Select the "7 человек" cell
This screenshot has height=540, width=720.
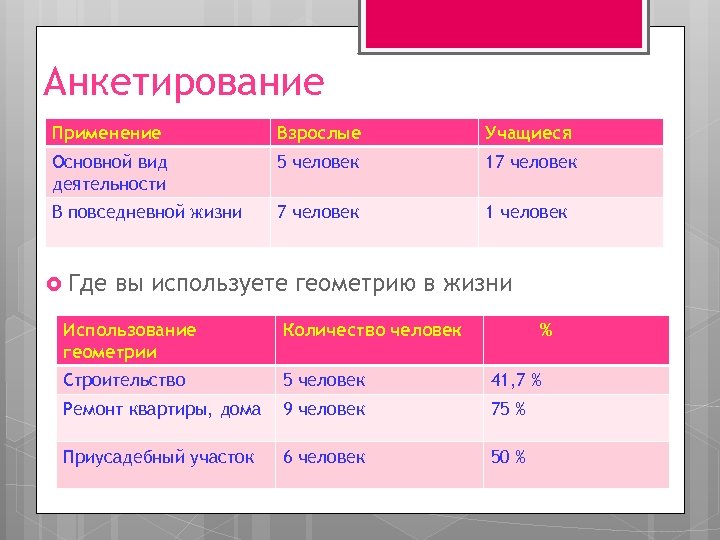pos(374,222)
